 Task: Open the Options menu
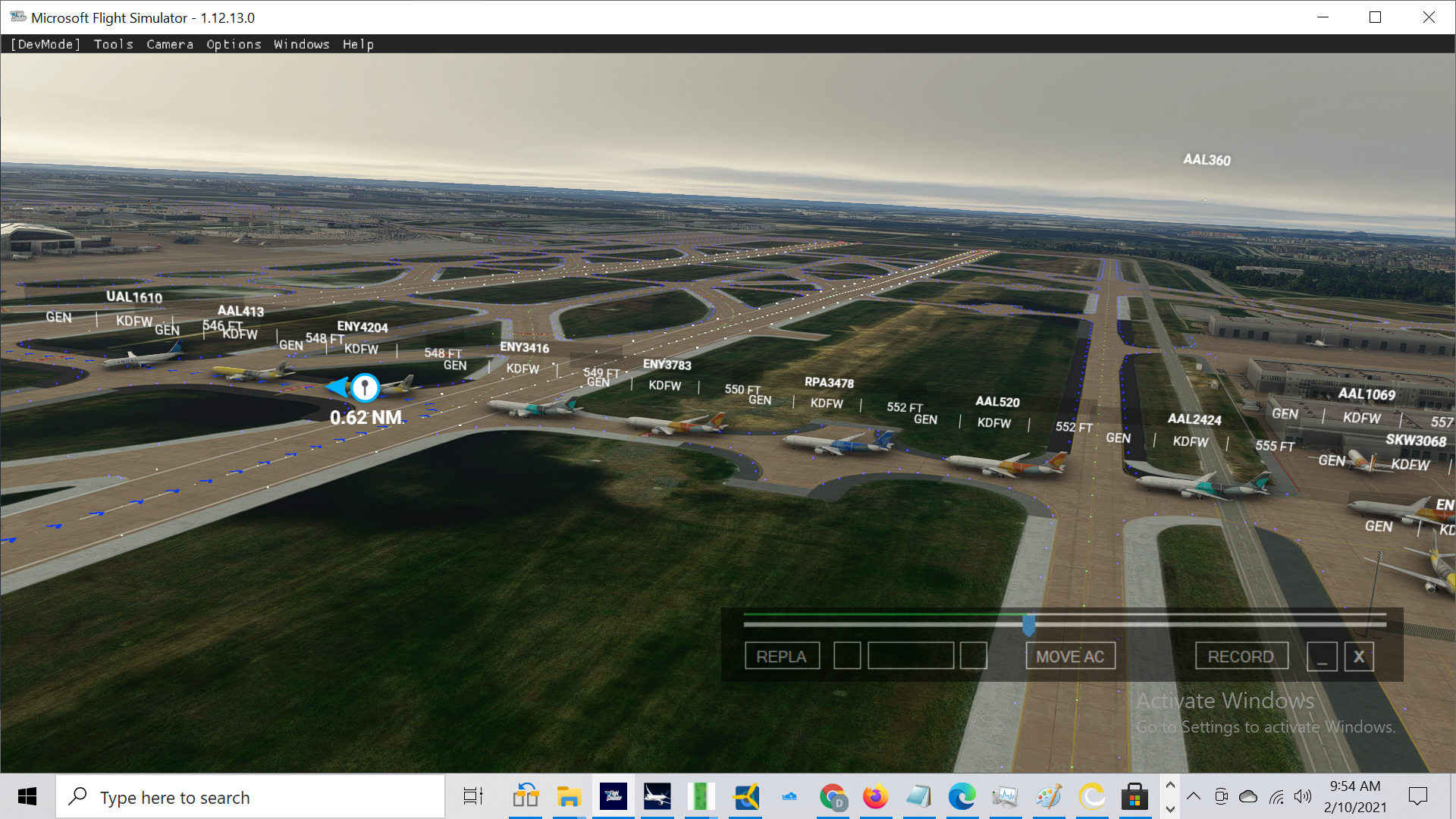[234, 44]
